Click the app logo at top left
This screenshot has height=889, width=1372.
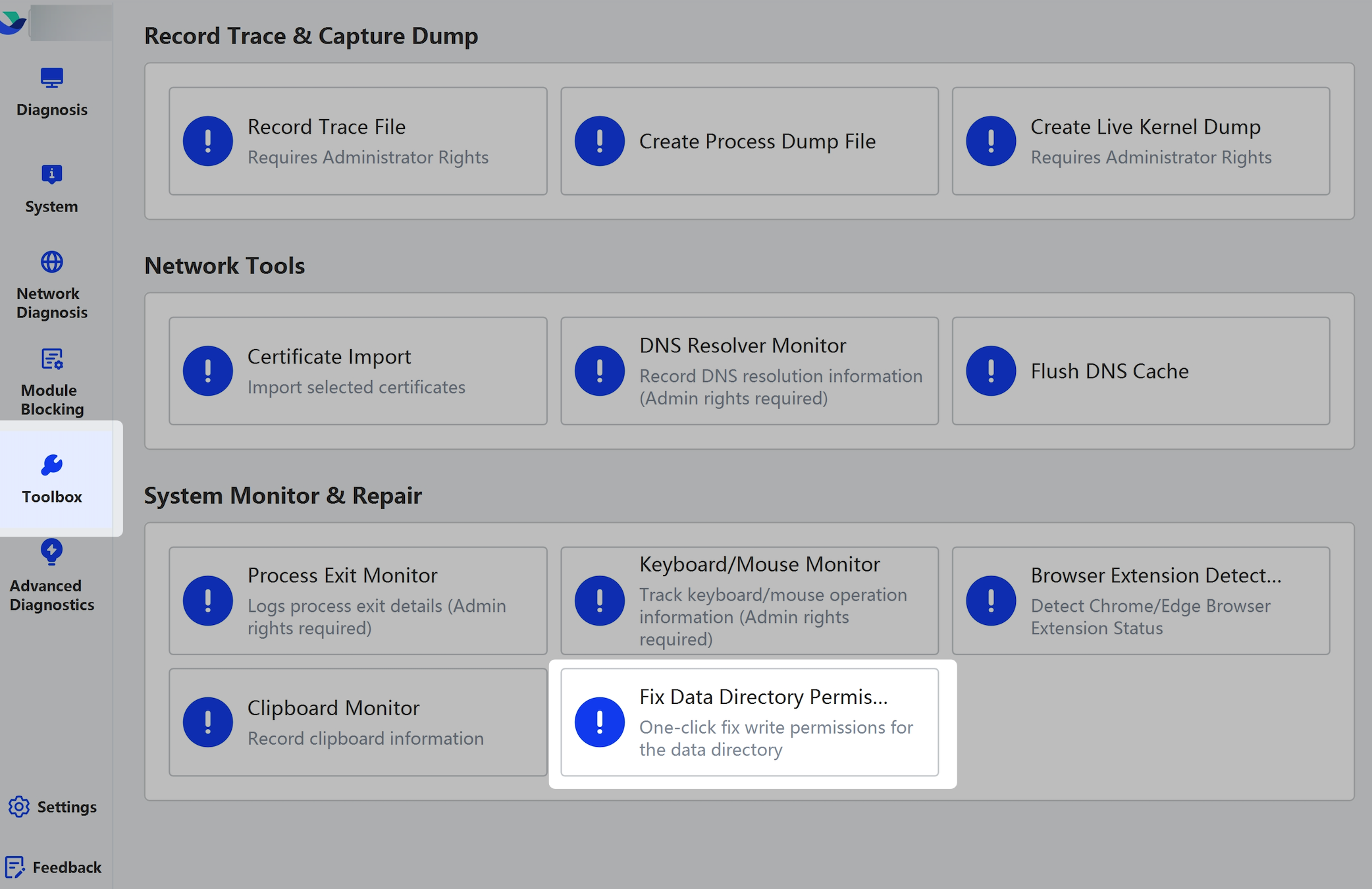pos(13,22)
